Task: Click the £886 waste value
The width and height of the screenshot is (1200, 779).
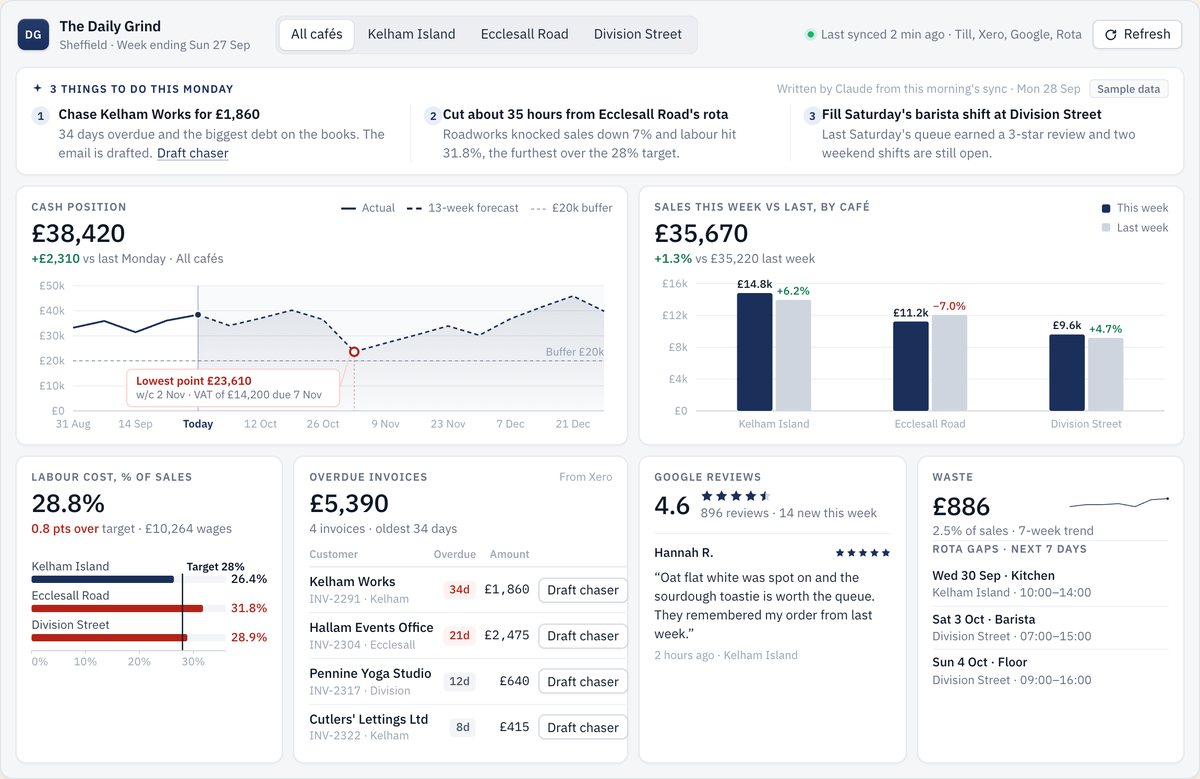Action: [961, 507]
